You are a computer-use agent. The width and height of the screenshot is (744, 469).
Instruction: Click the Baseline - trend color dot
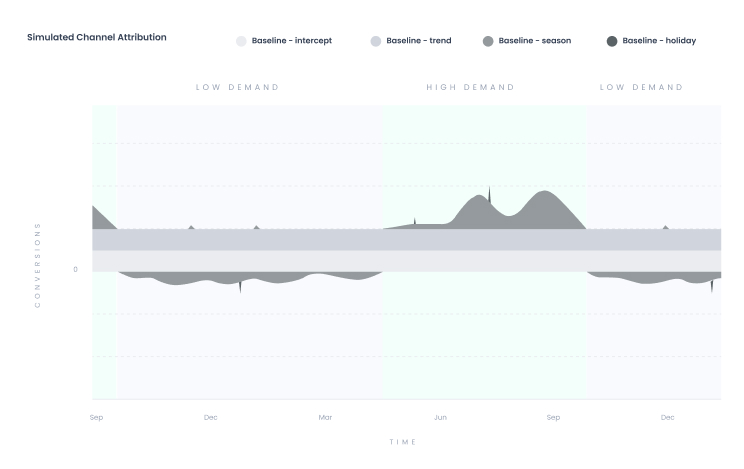pyautogui.click(x=376, y=41)
